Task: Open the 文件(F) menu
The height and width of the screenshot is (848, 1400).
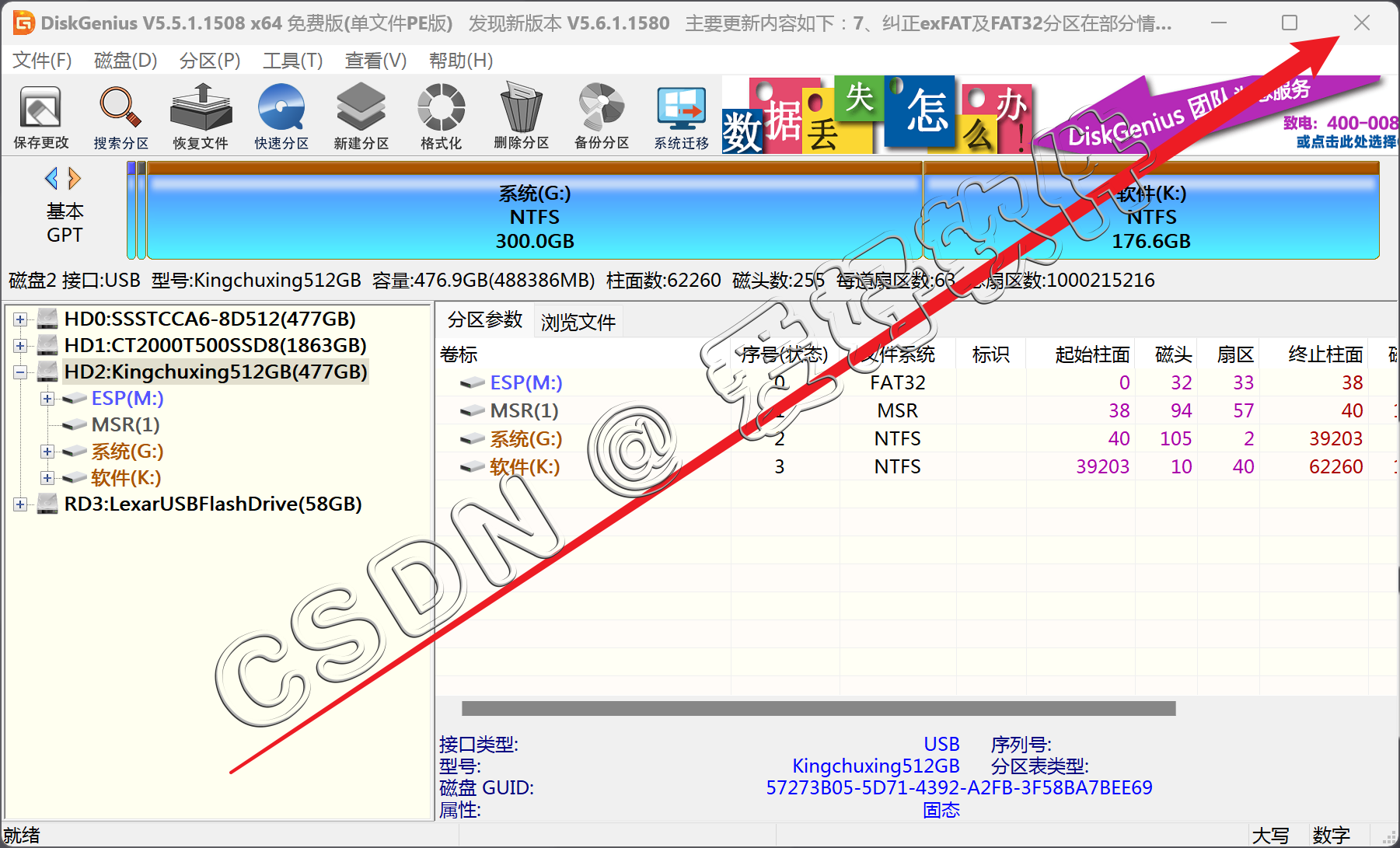Action: click(42, 60)
